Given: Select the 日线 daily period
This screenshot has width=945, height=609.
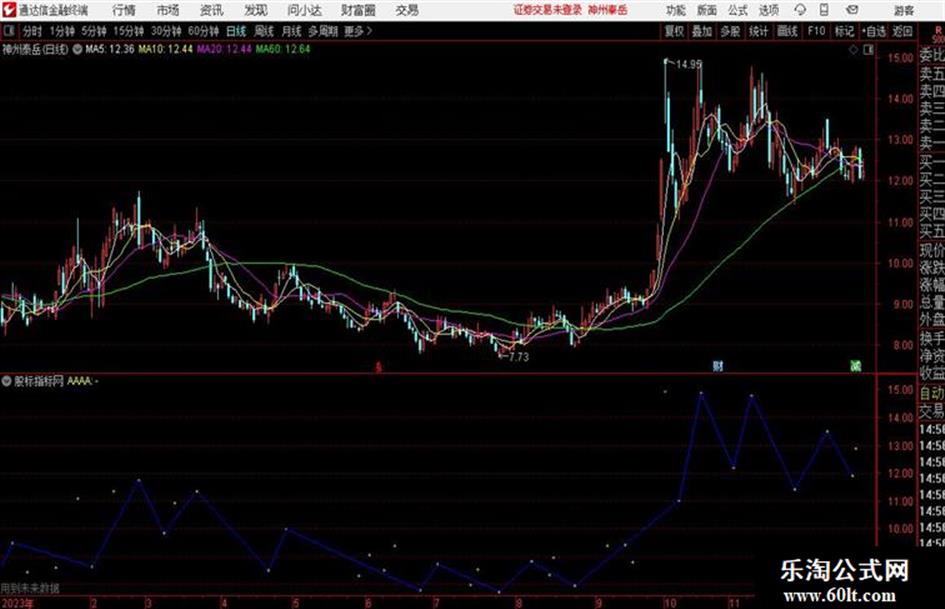Looking at the screenshot, I should click(236, 31).
